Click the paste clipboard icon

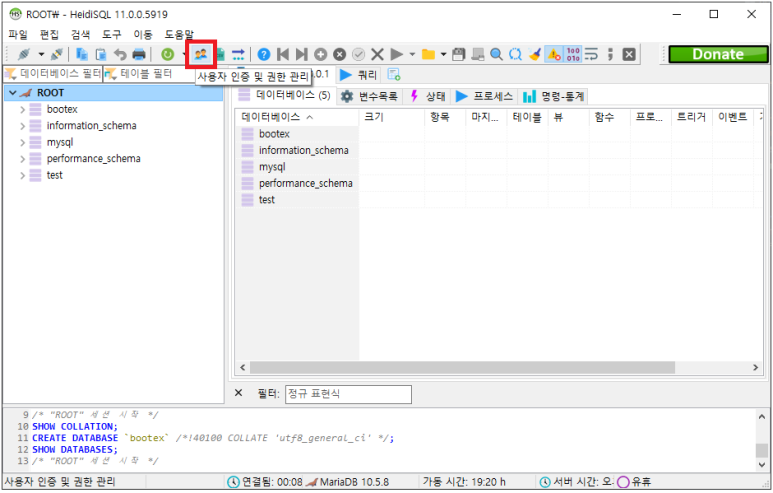pyautogui.click(x=101, y=54)
